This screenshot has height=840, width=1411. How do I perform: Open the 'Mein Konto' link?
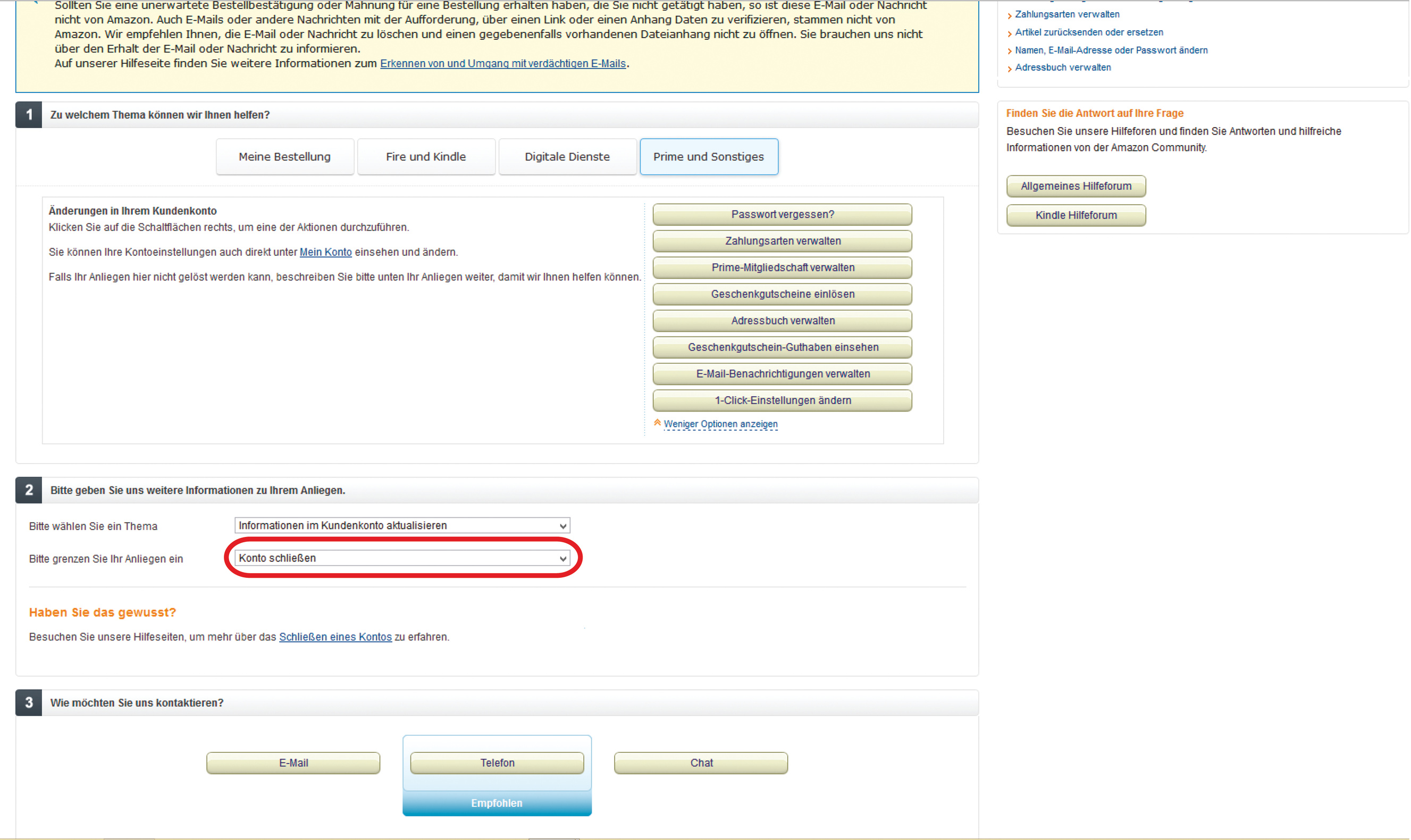pyautogui.click(x=325, y=253)
